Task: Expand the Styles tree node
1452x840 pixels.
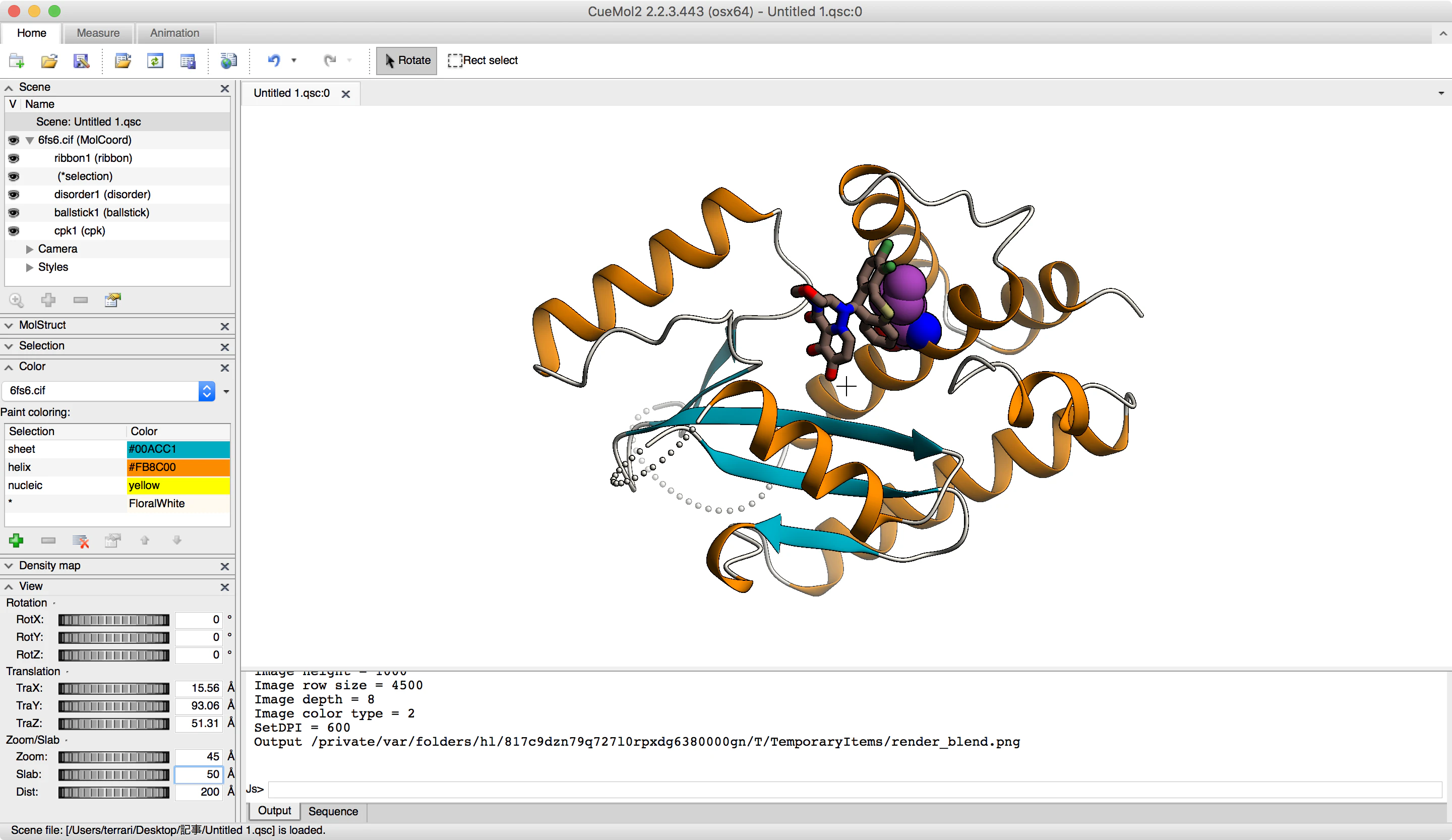Action: pyautogui.click(x=29, y=267)
